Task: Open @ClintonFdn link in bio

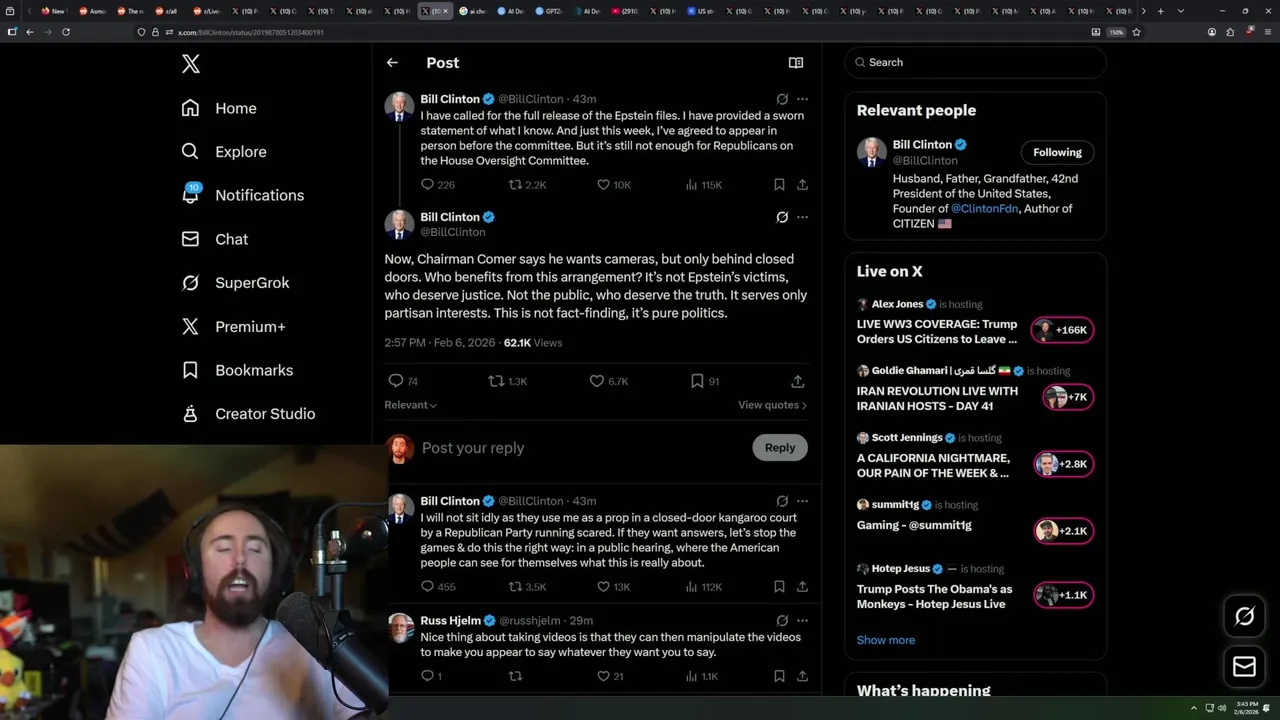Action: 983,209
